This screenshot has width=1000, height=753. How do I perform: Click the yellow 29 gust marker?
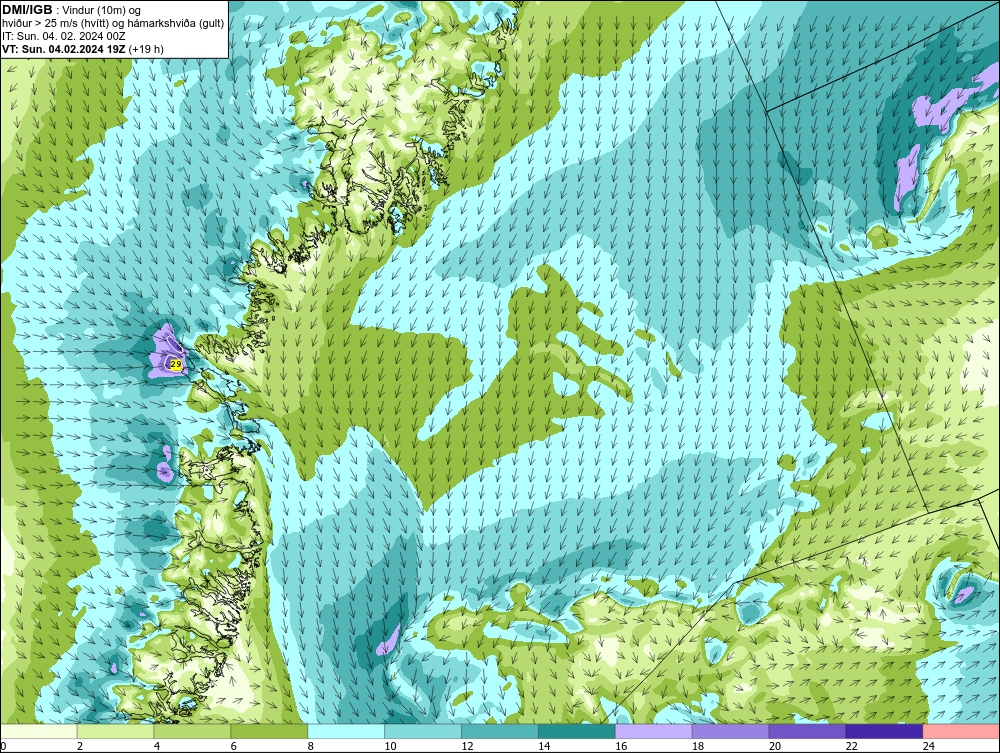click(x=176, y=364)
